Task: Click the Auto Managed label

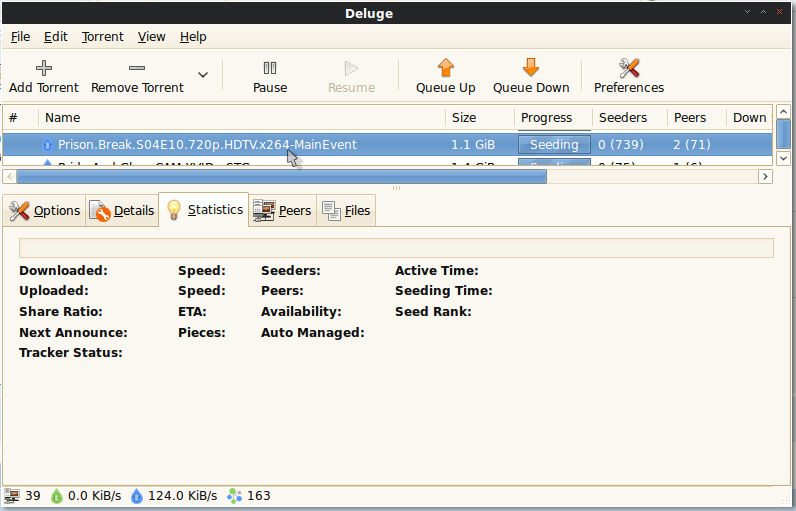Action: [313, 333]
